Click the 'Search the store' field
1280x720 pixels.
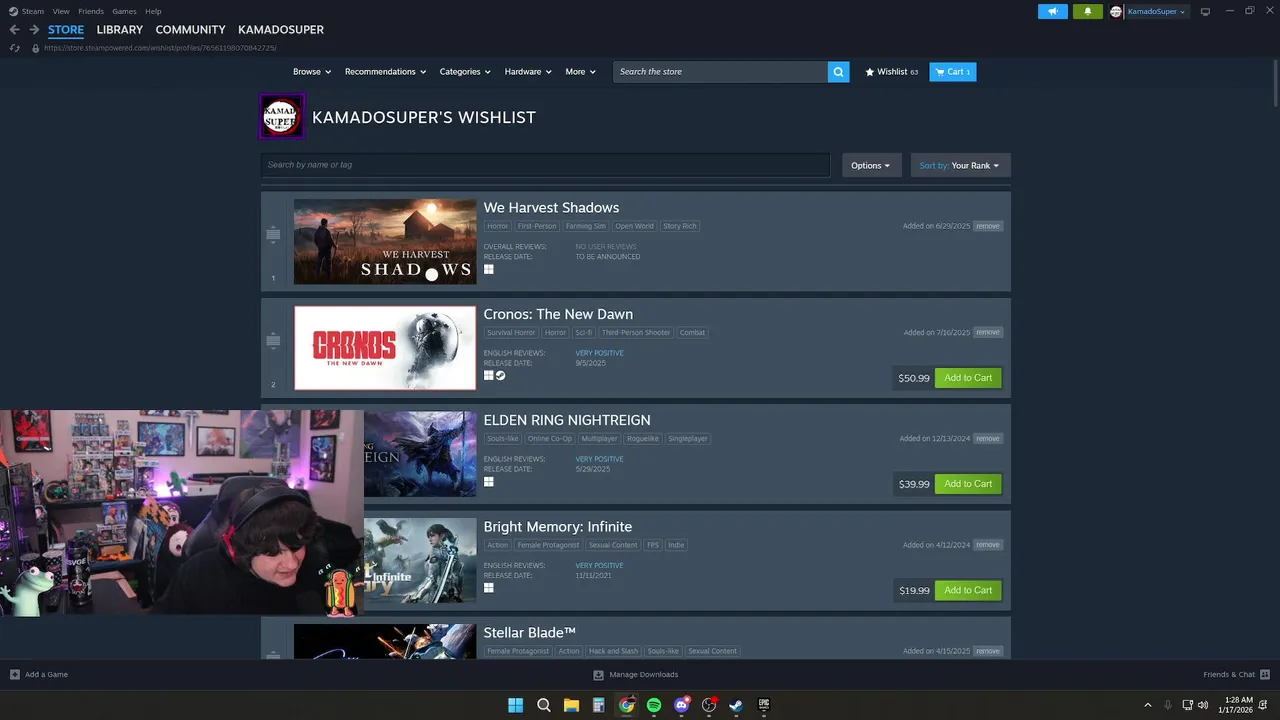click(720, 72)
